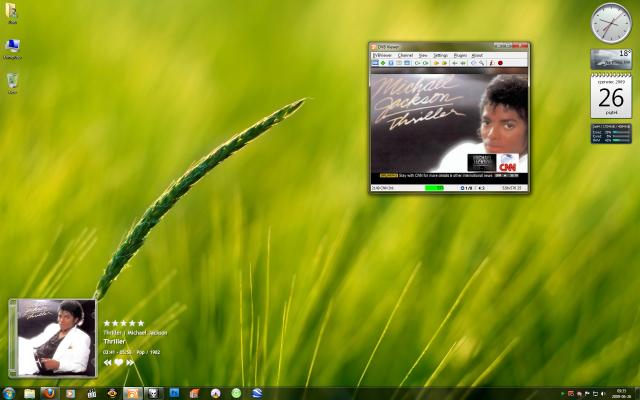Toggle the heart favorite icon for Thriller
The image size is (640, 400).
pos(118,363)
